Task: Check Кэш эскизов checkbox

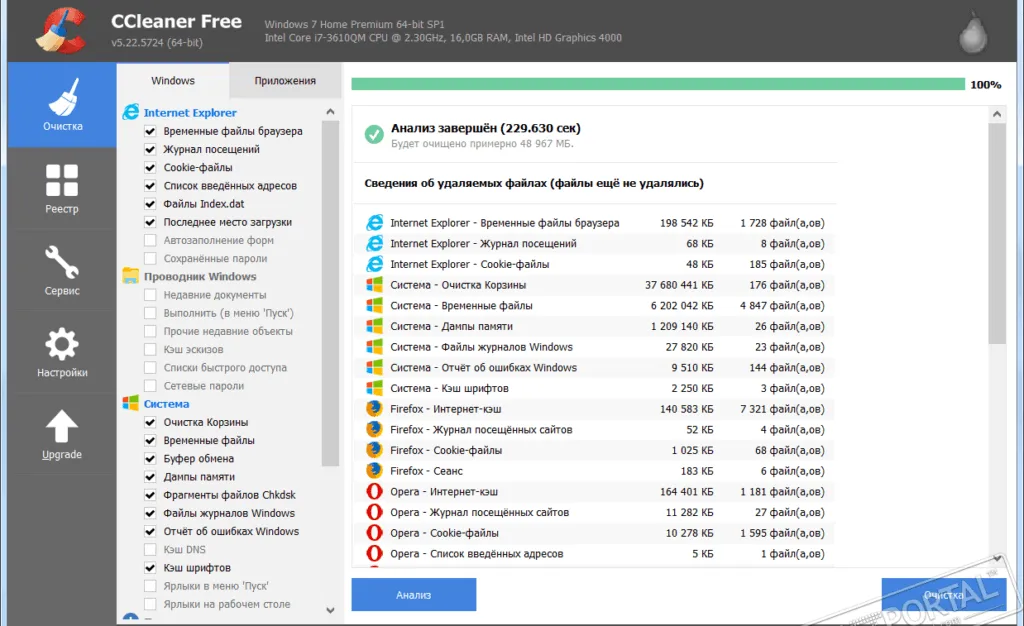Action: tap(150, 349)
